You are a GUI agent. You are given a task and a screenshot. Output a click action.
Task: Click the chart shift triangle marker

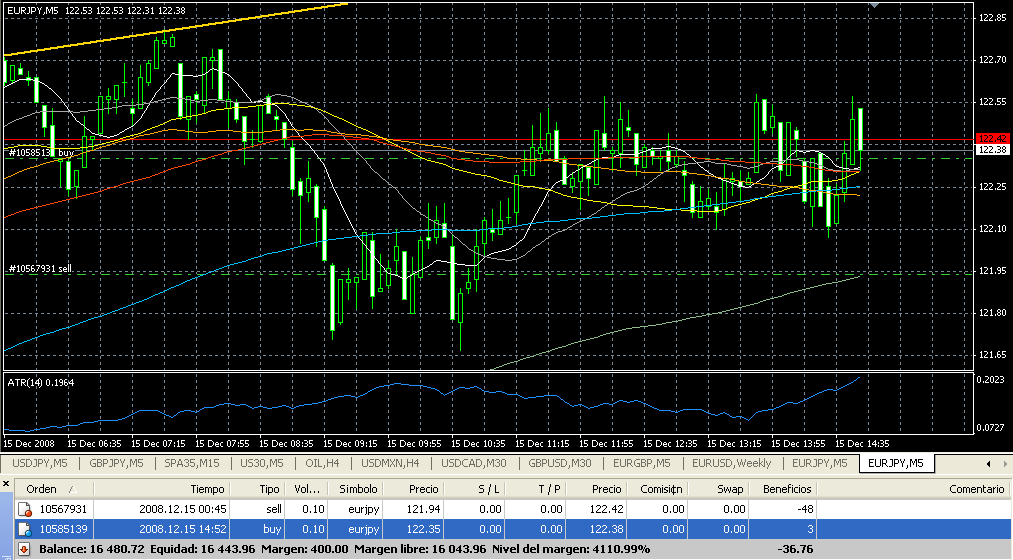click(x=874, y=5)
